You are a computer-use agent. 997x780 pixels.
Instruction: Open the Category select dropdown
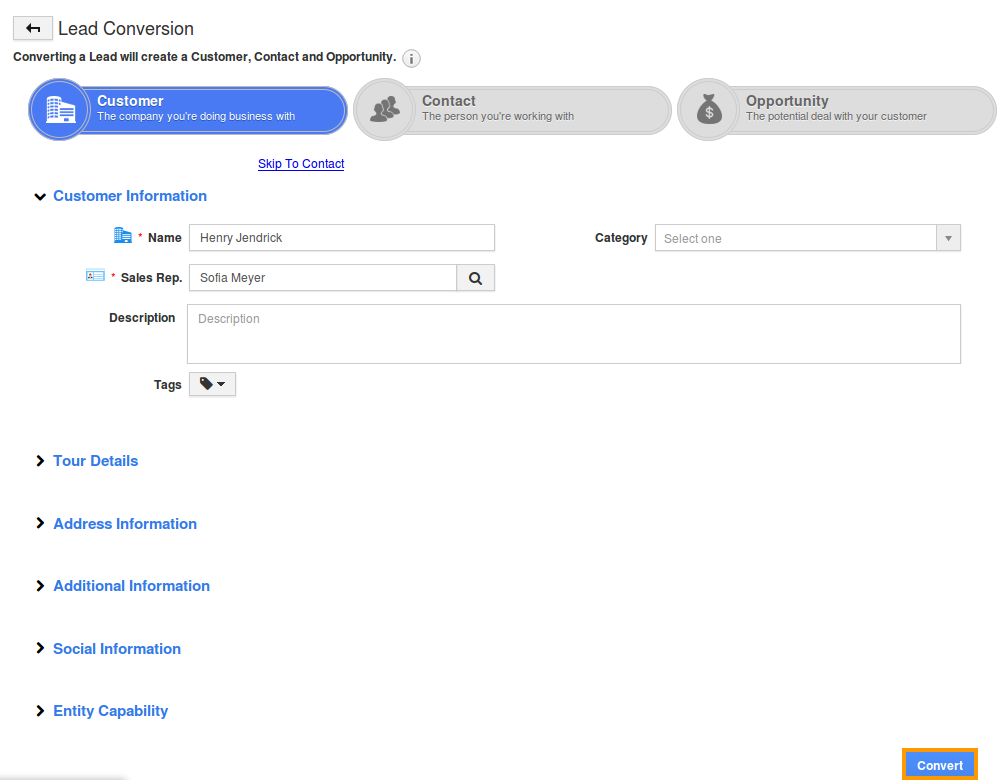click(807, 238)
